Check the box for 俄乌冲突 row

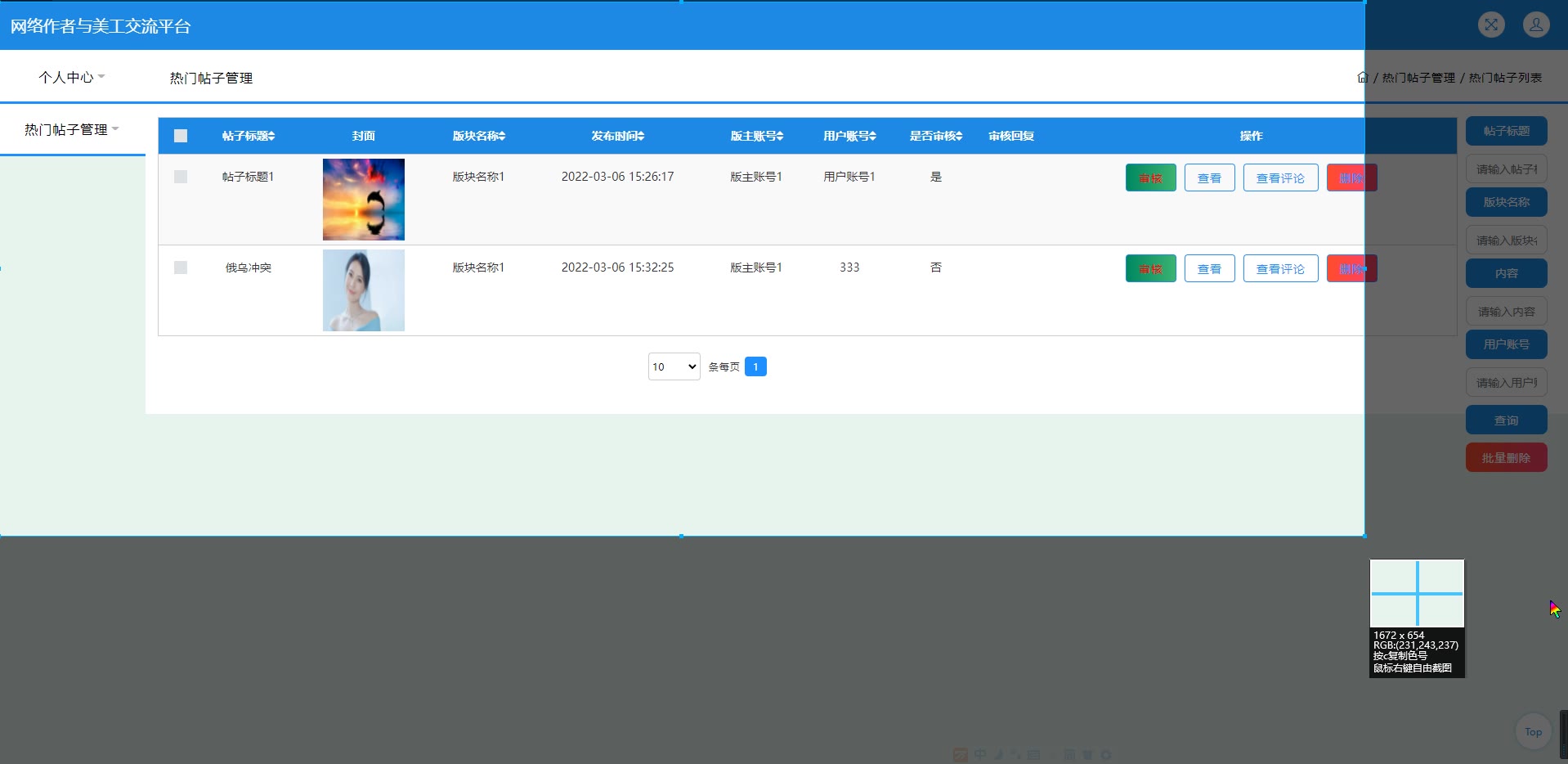point(181,267)
